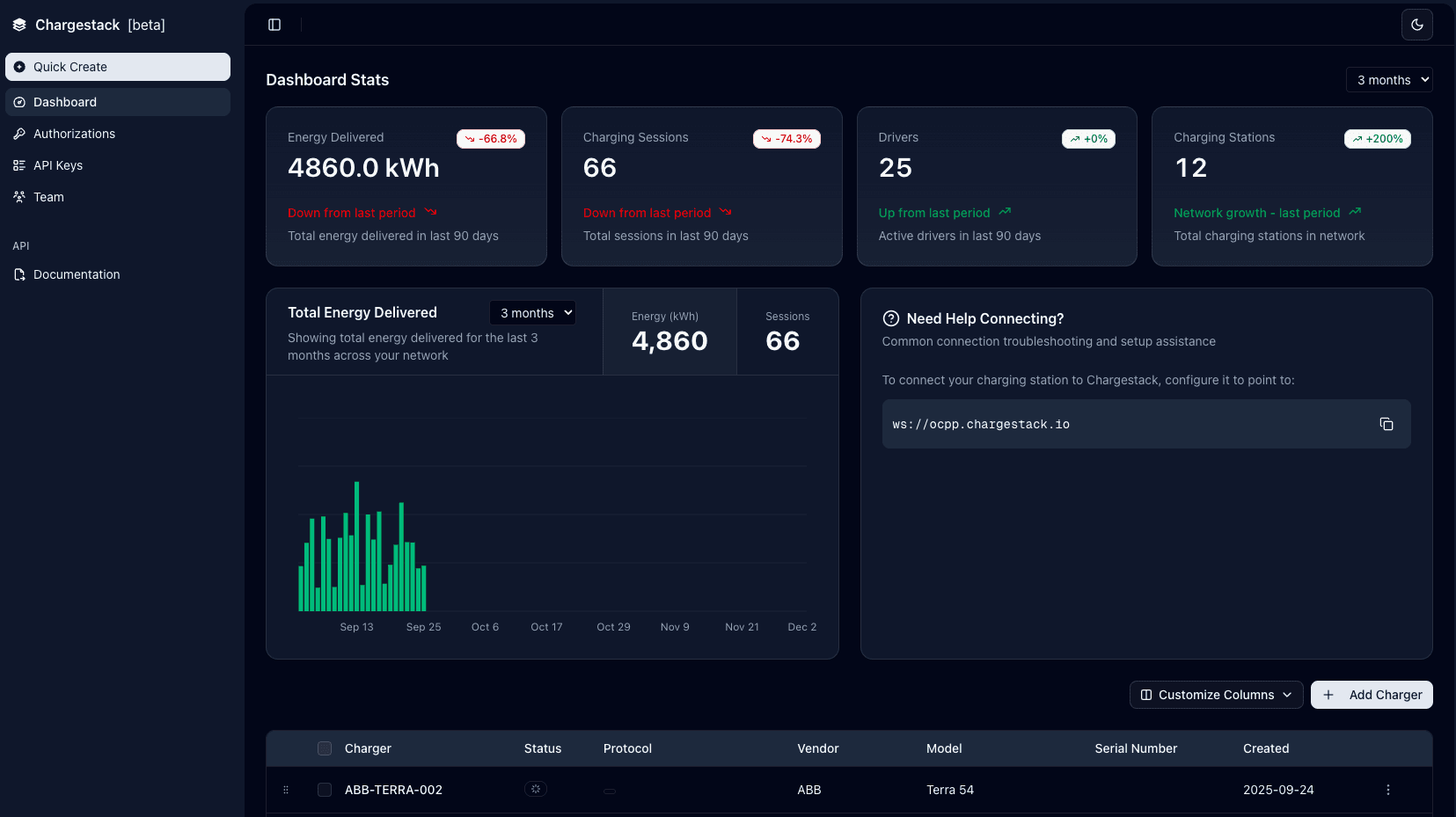1456x817 pixels.
Task: Click the Dashboard gauge icon
Action: tap(19, 102)
